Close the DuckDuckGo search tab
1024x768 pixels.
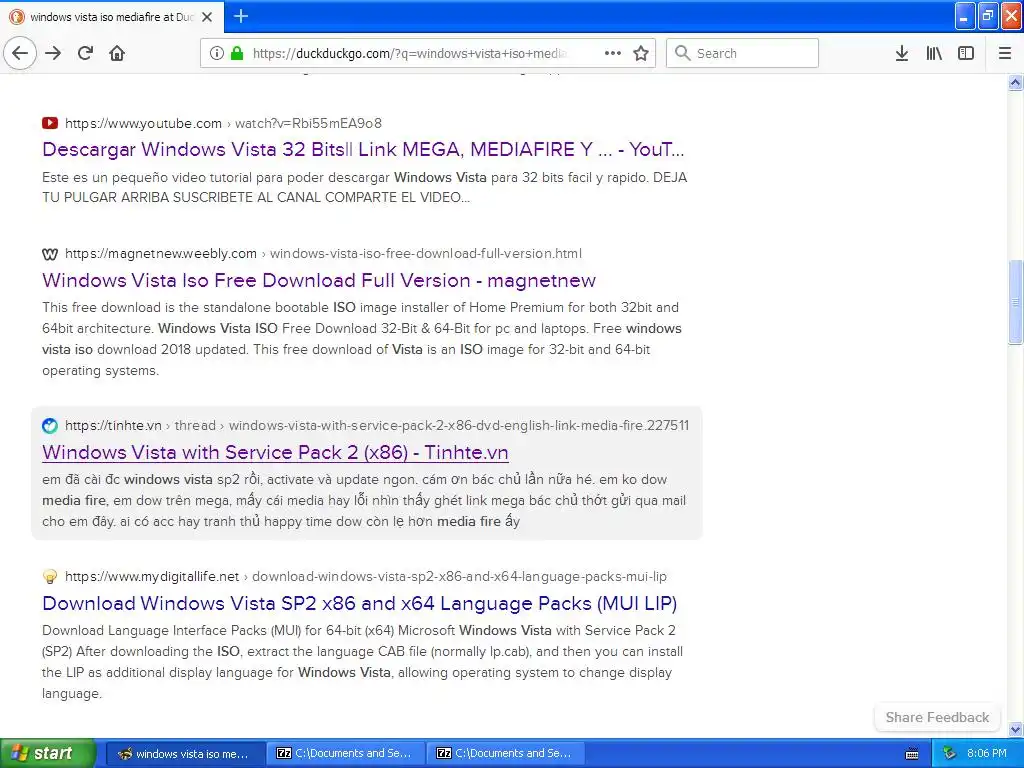click(207, 17)
